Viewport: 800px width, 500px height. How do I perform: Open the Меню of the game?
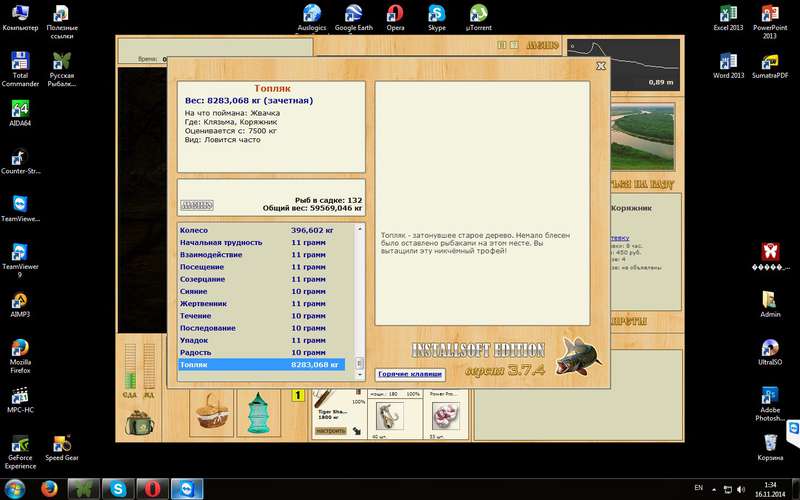(542, 45)
